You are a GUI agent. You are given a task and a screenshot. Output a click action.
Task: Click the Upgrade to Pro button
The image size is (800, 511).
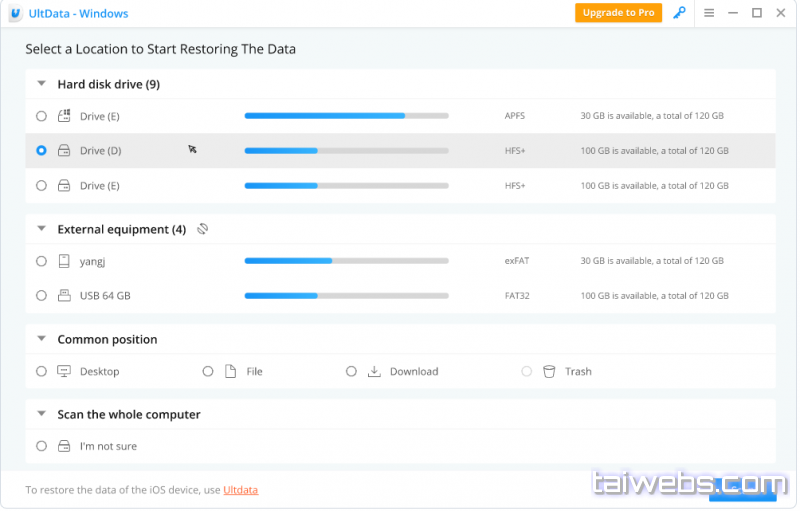point(618,13)
